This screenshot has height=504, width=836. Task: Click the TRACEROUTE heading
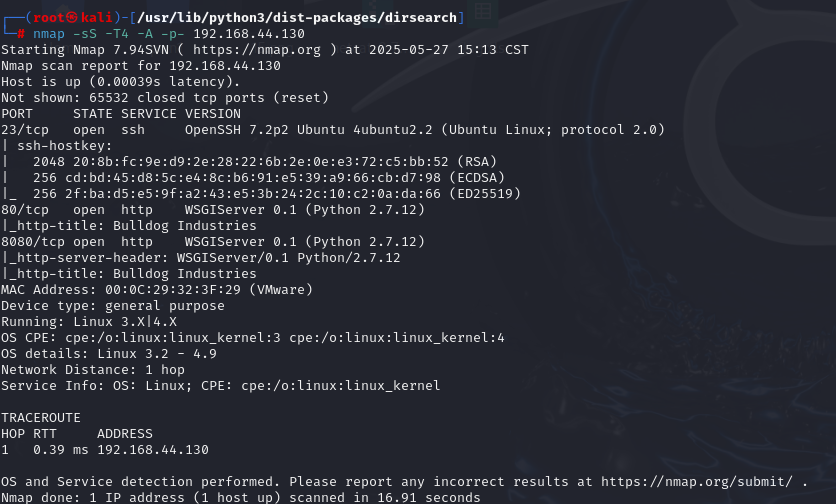41,418
